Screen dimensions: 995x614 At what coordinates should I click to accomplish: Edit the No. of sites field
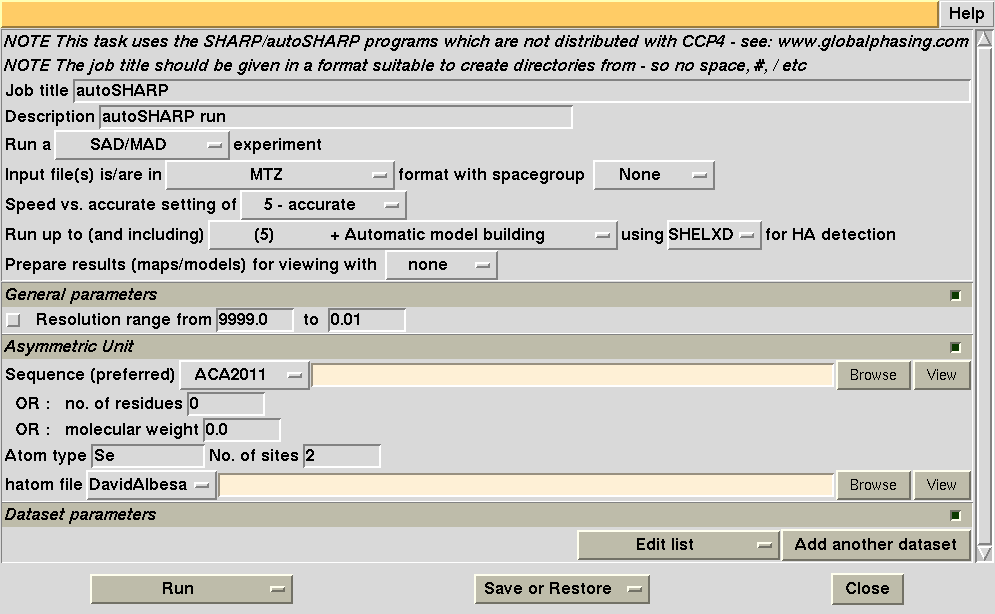coord(341,456)
